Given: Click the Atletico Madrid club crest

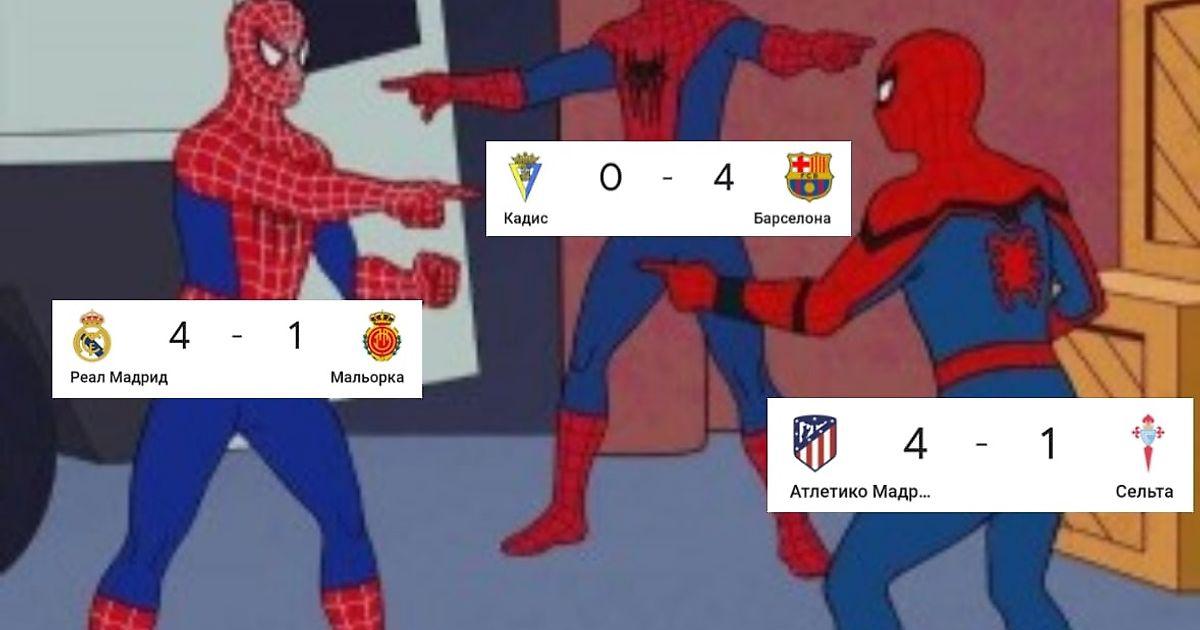Looking at the screenshot, I should [815, 443].
